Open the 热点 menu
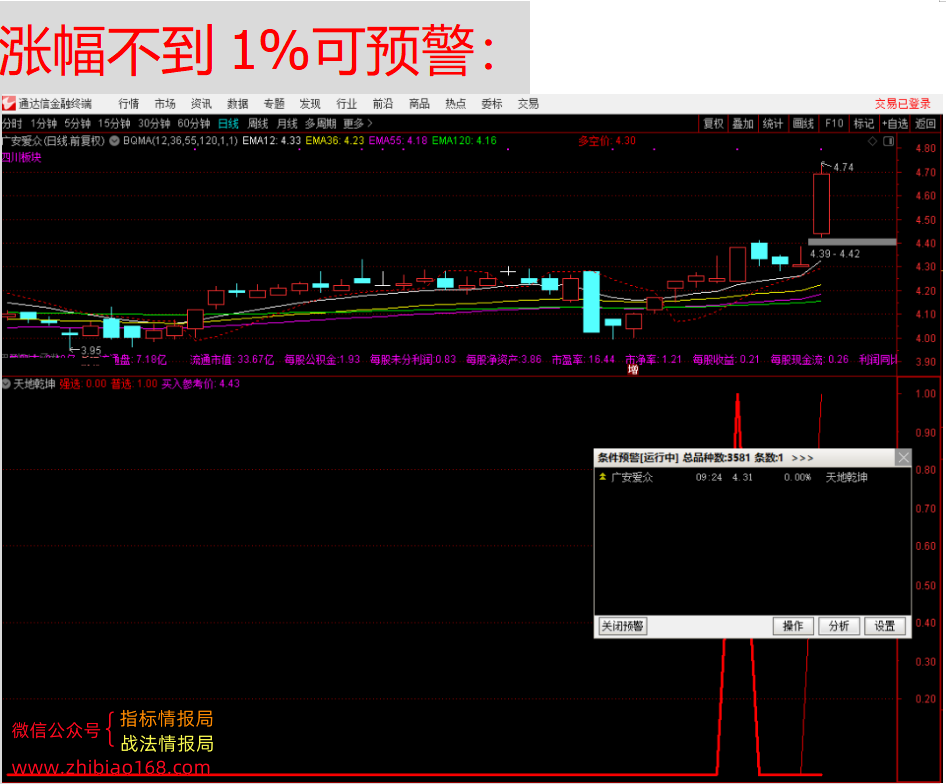This screenshot has height=784, width=946. (x=456, y=104)
